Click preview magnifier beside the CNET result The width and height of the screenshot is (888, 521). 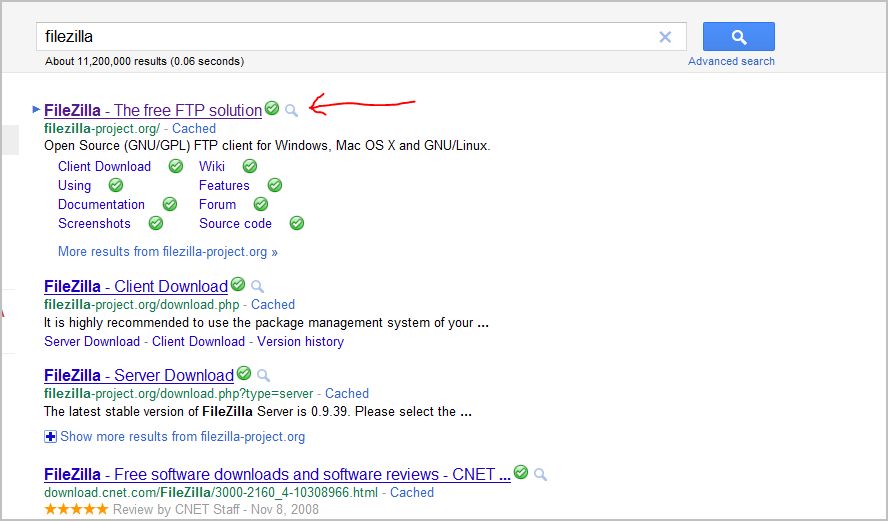point(540,474)
